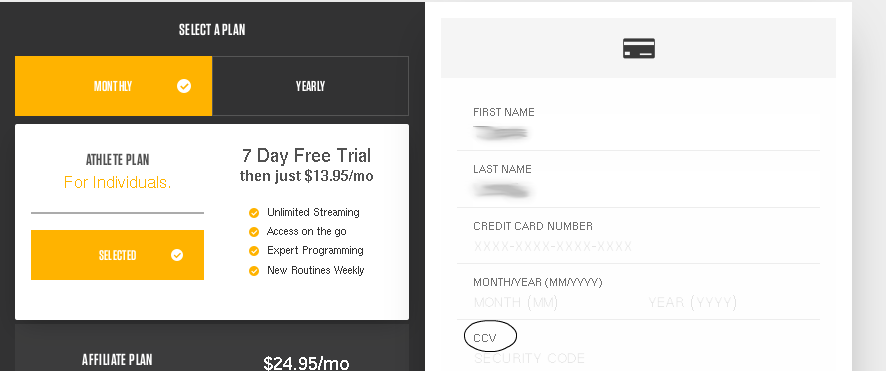Focus the First Name field
This screenshot has width=886, height=371.
coord(639,133)
